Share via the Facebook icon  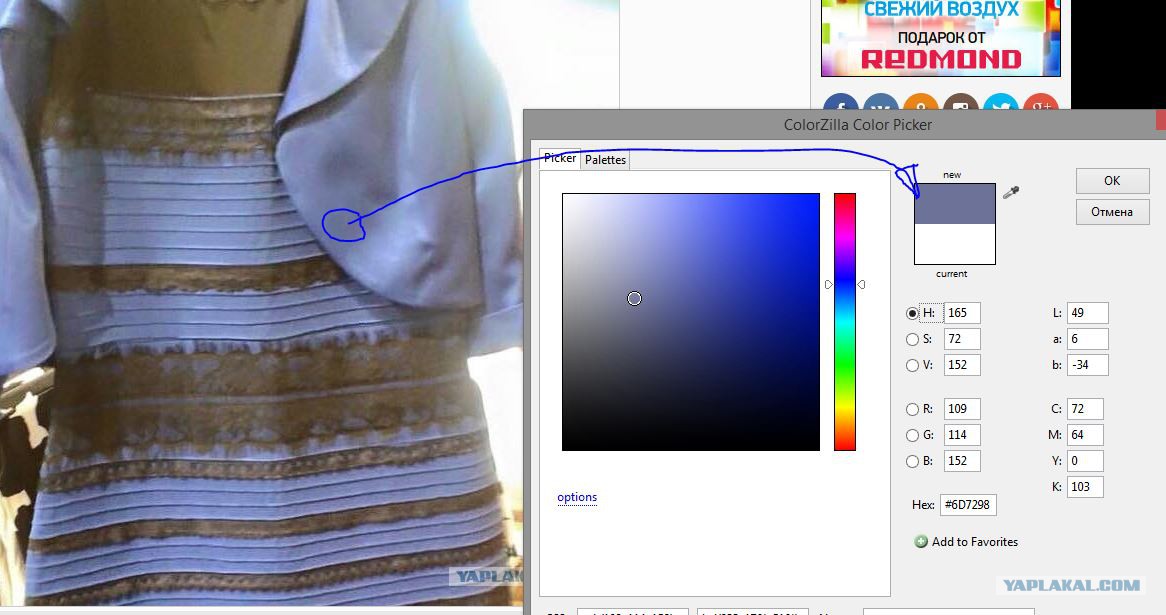point(841,105)
